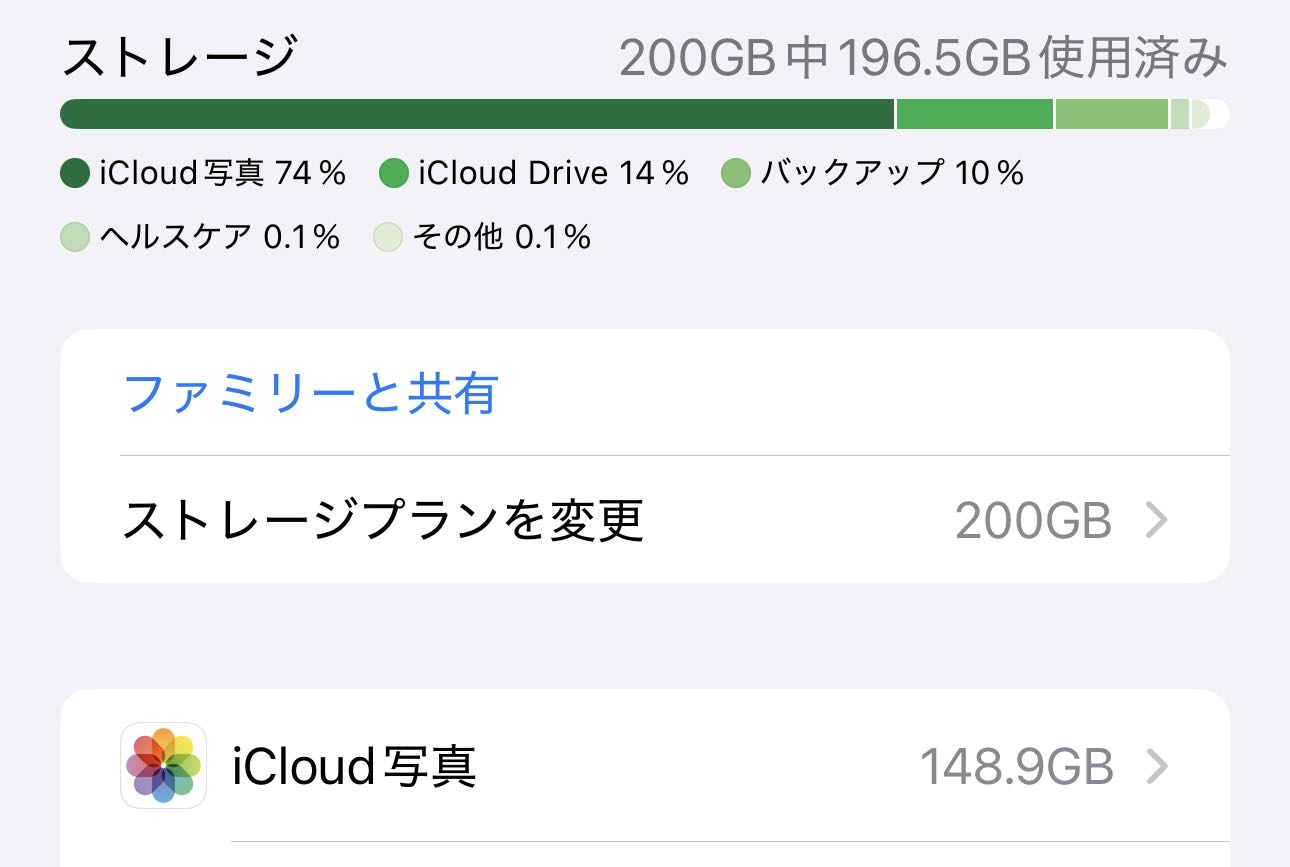Tap the 148.9GB size value
Viewport: 1290px width, 867px height.
(x=1015, y=767)
